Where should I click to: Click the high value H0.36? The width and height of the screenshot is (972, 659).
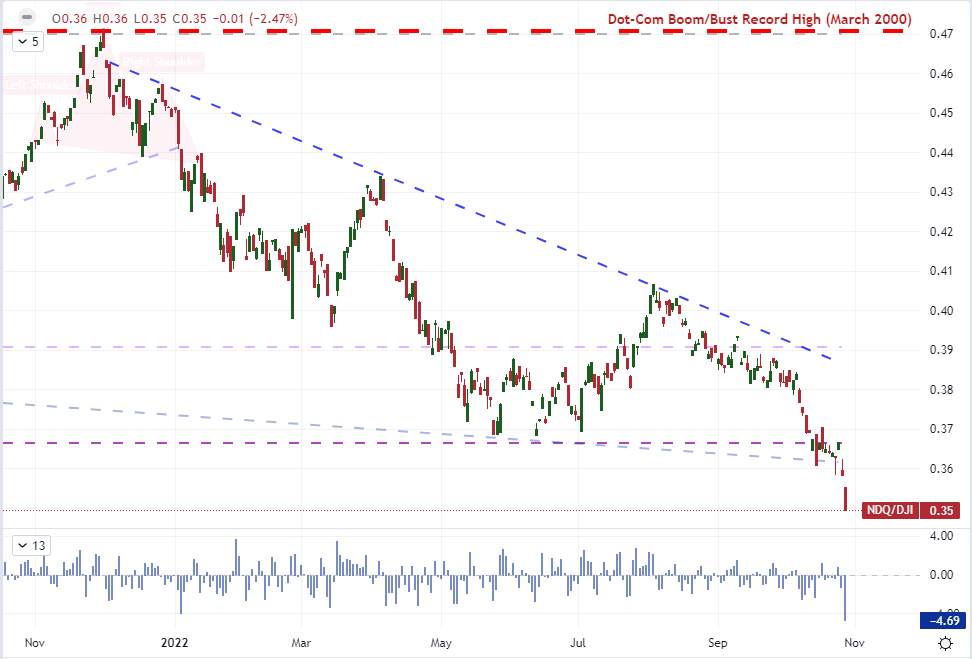coord(110,19)
